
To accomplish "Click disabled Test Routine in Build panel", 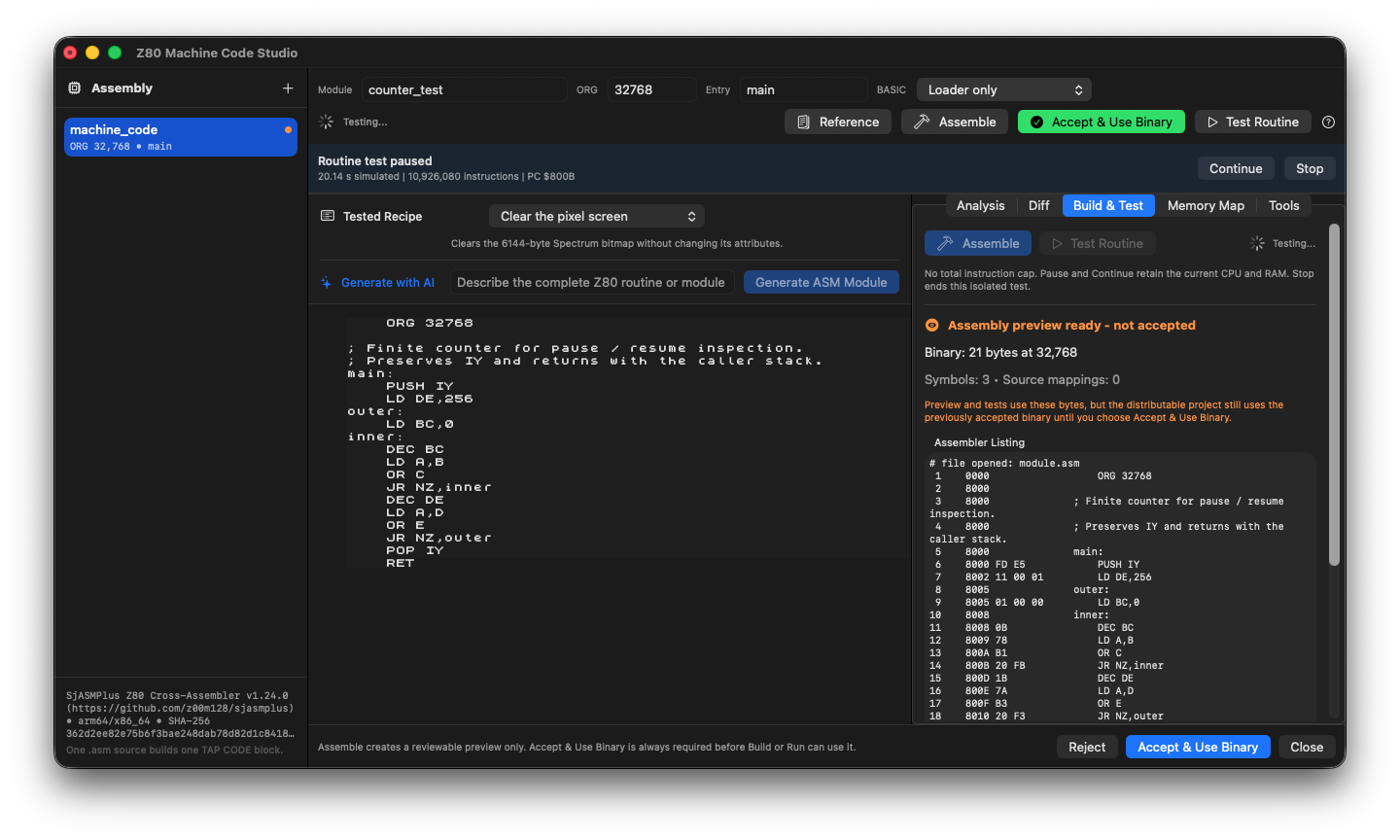I will tap(1098, 244).
